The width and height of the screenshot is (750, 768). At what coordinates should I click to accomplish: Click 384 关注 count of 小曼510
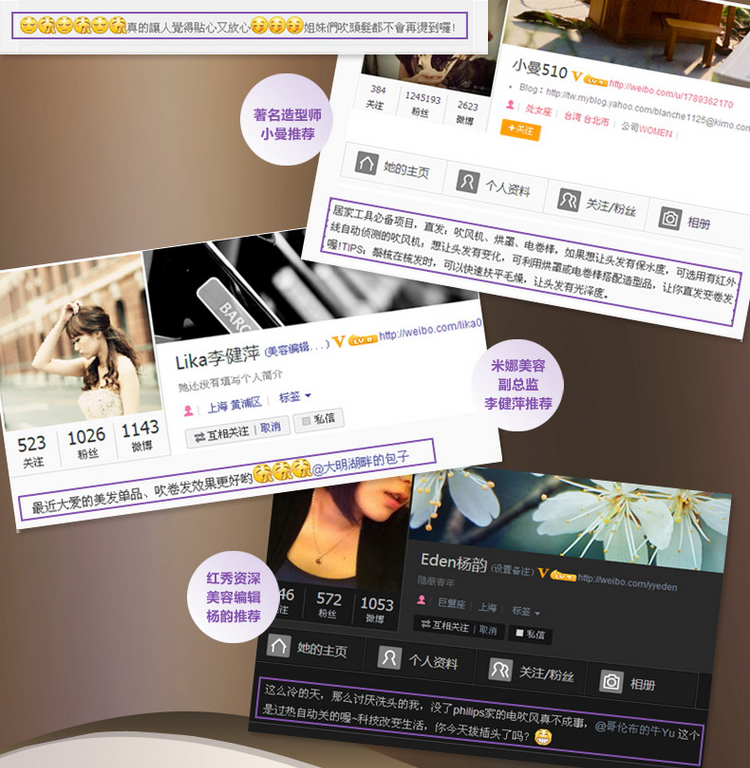377,96
